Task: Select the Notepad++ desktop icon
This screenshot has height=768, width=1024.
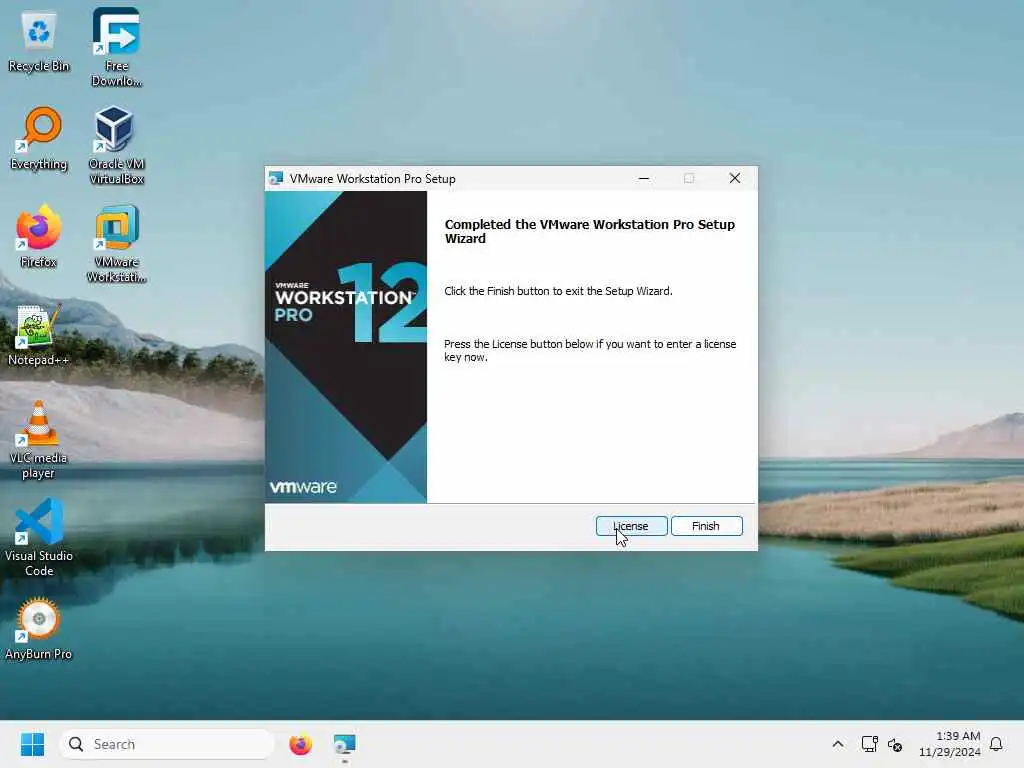Action: 39,334
